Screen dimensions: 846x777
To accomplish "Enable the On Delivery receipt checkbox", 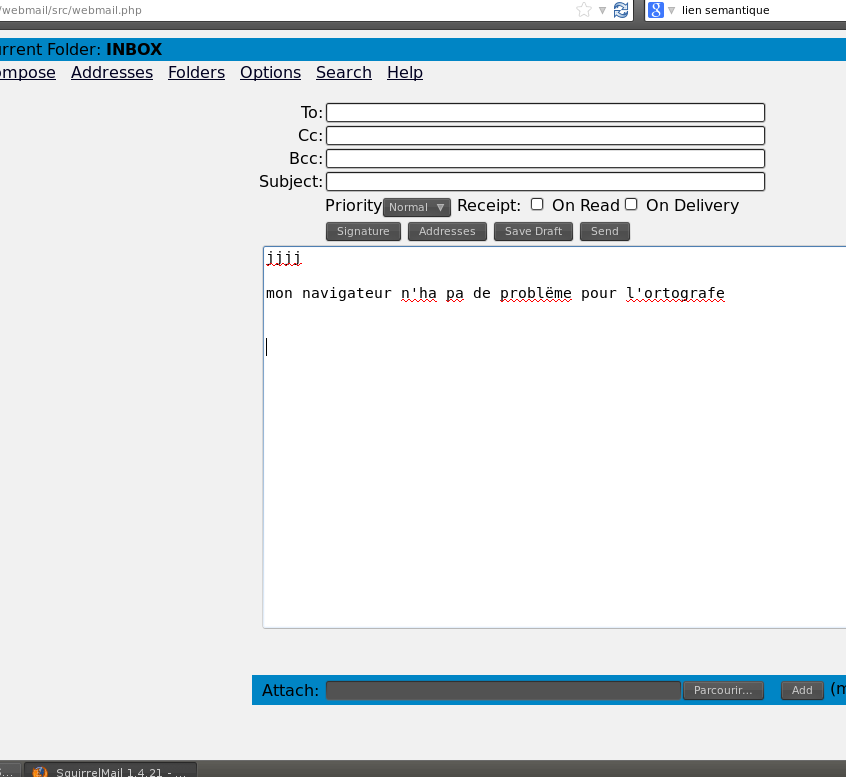I will click(631, 204).
